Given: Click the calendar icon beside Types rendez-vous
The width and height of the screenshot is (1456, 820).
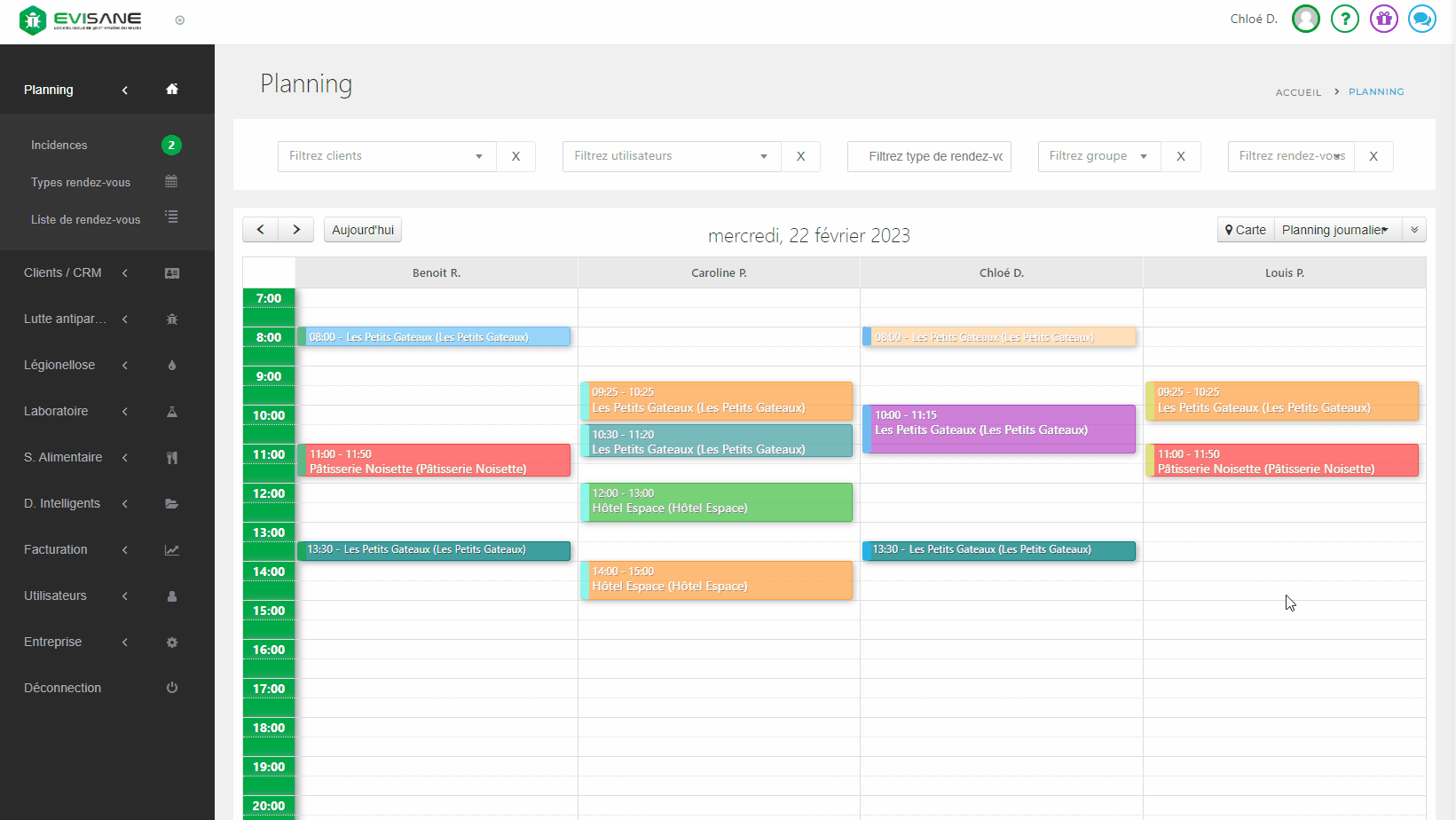Looking at the screenshot, I should 171,182.
